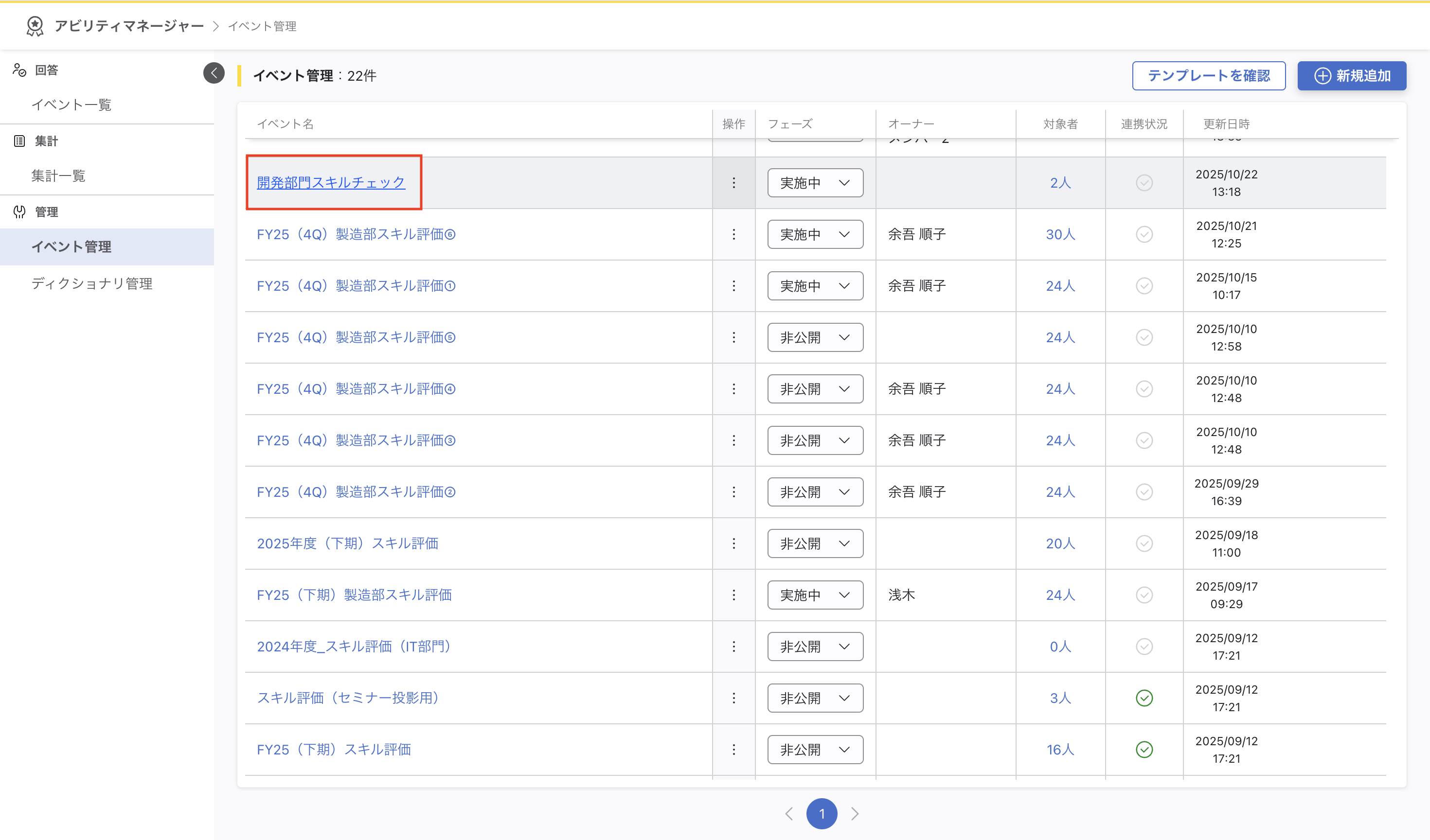
Task: Click the 30人 target count link
Action: [x=1060, y=234]
